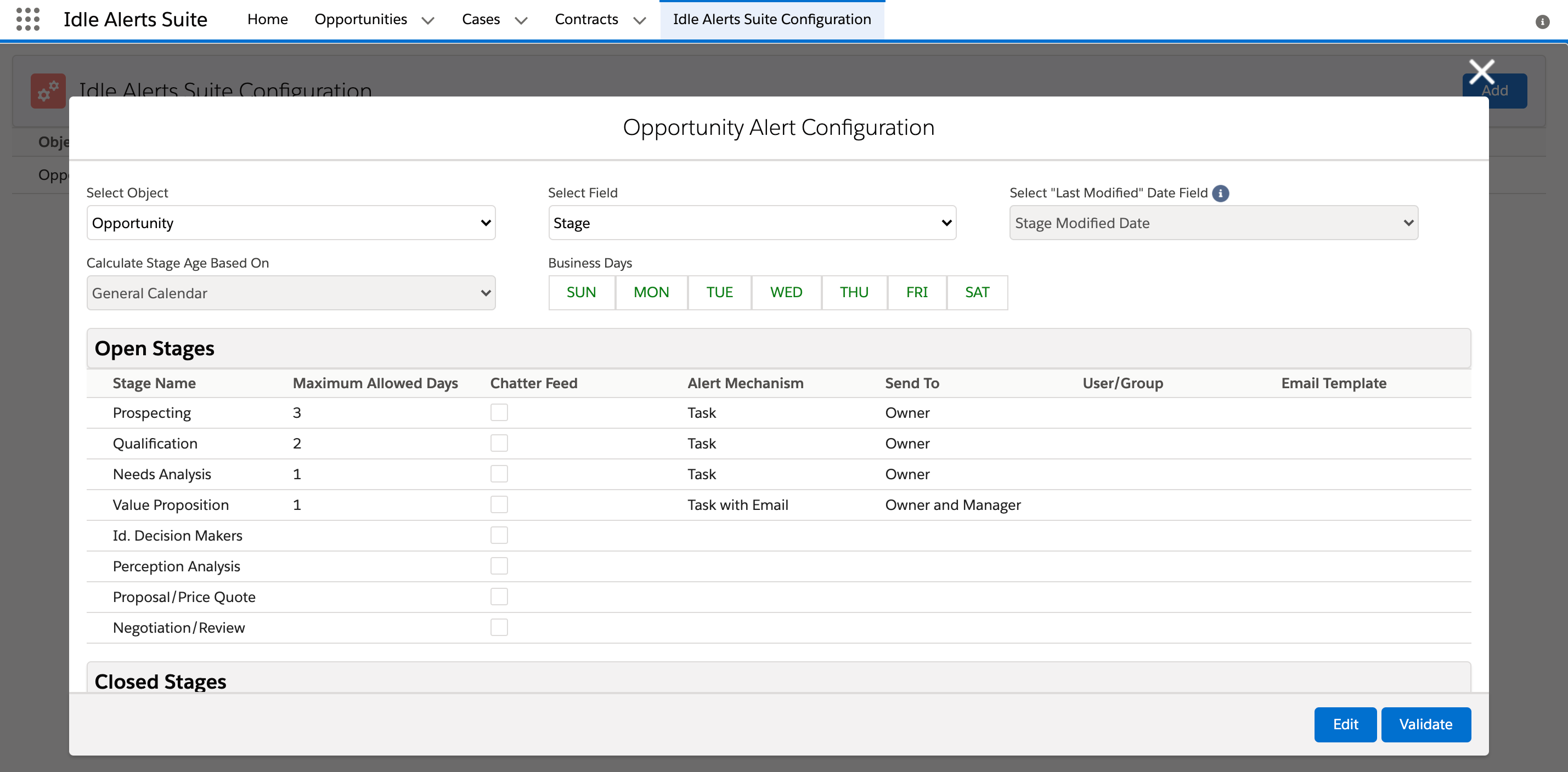The height and width of the screenshot is (772, 1568).
Task: Check Chatter Feed for Negotiation/Review stage
Action: [499, 627]
